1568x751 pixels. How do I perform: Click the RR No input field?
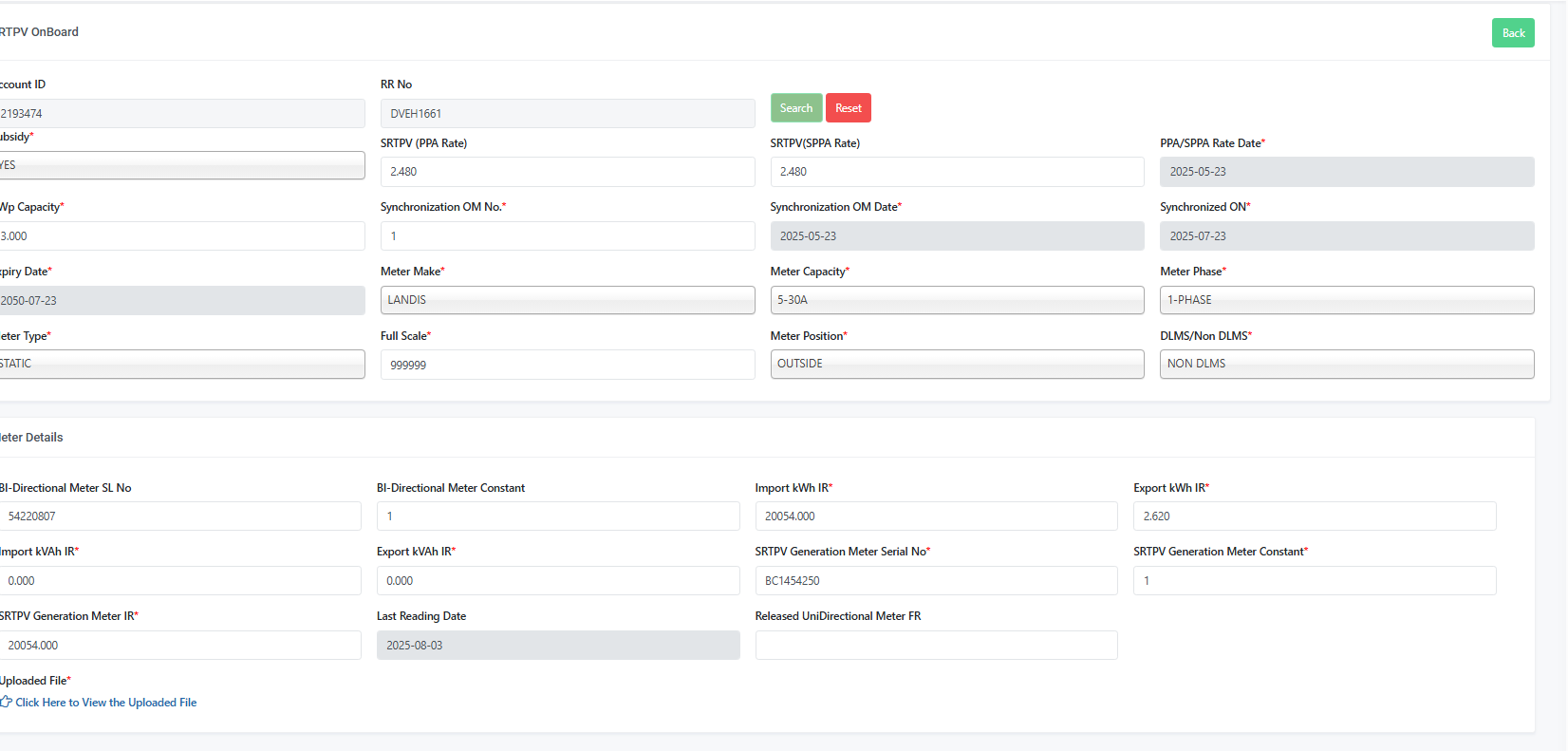pos(567,114)
